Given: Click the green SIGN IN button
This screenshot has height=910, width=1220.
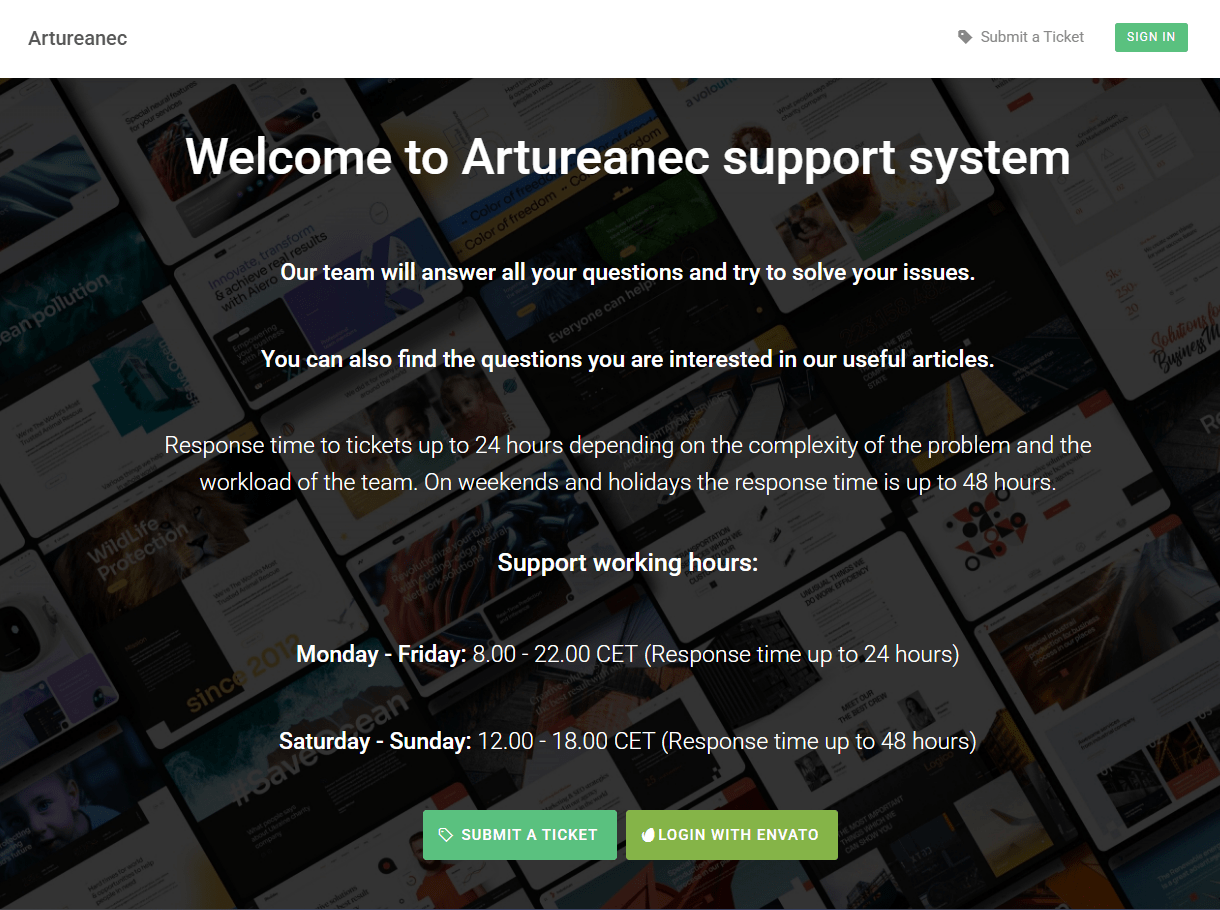Looking at the screenshot, I should pyautogui.click(x=1151, y=37).
